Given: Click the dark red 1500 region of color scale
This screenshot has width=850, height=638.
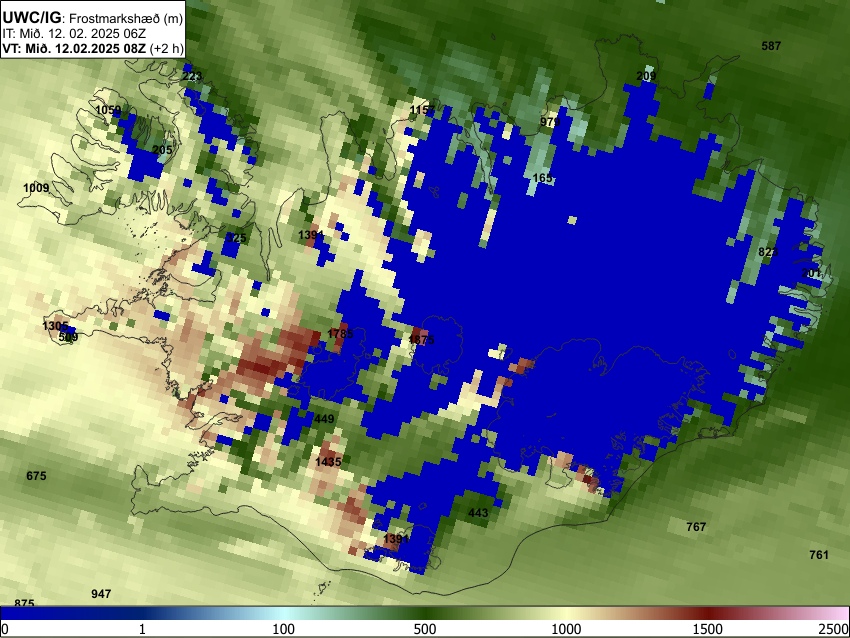Looking at the screenshot, I should [708, 613].
